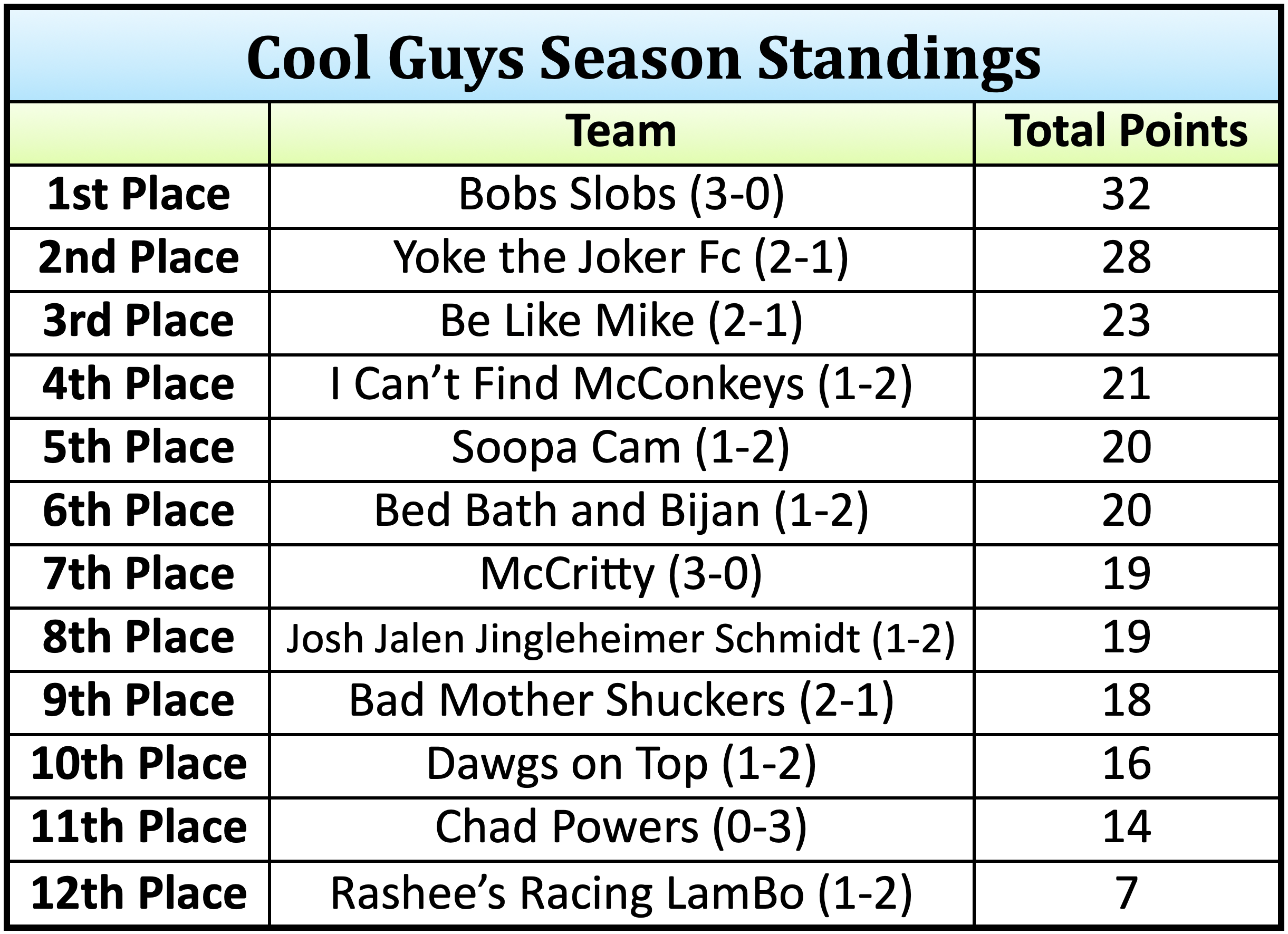Click the 1st Place label
1288x934 pixels.
[x=139, y=195]
